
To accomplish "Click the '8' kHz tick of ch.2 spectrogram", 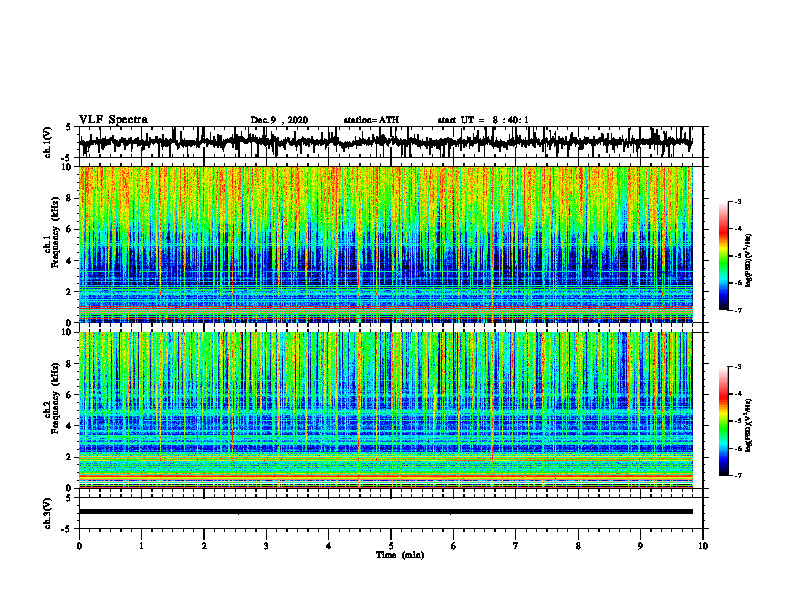I will pos(70,364).
